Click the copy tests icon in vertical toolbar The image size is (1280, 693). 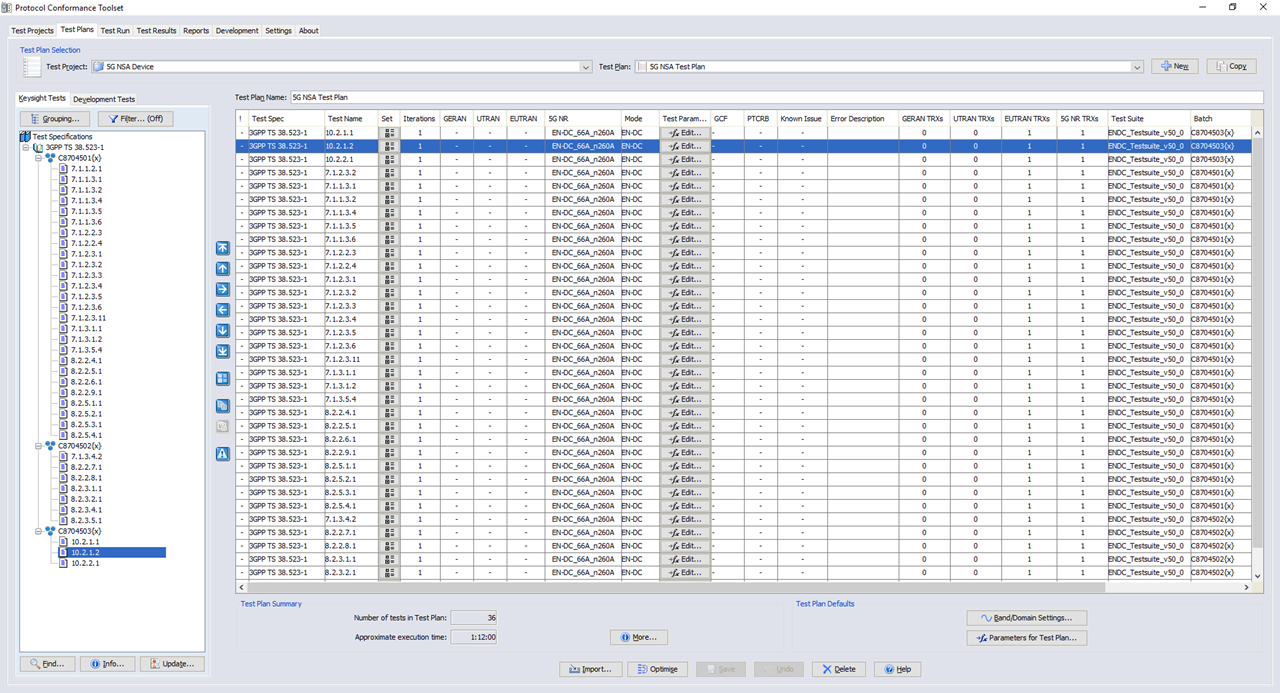tap(222, 405)
